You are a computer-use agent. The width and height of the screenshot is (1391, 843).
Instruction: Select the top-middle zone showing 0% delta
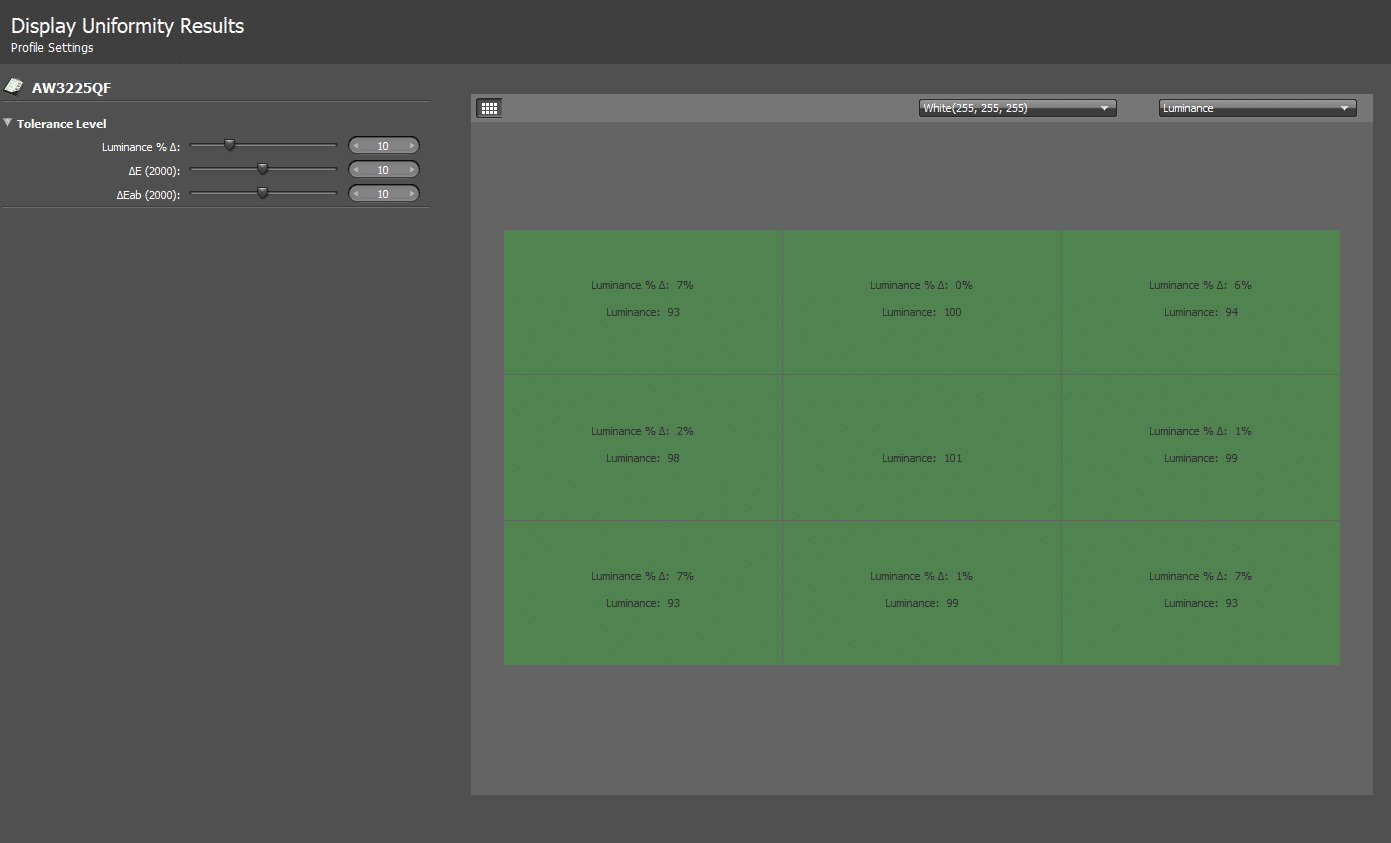921,301
